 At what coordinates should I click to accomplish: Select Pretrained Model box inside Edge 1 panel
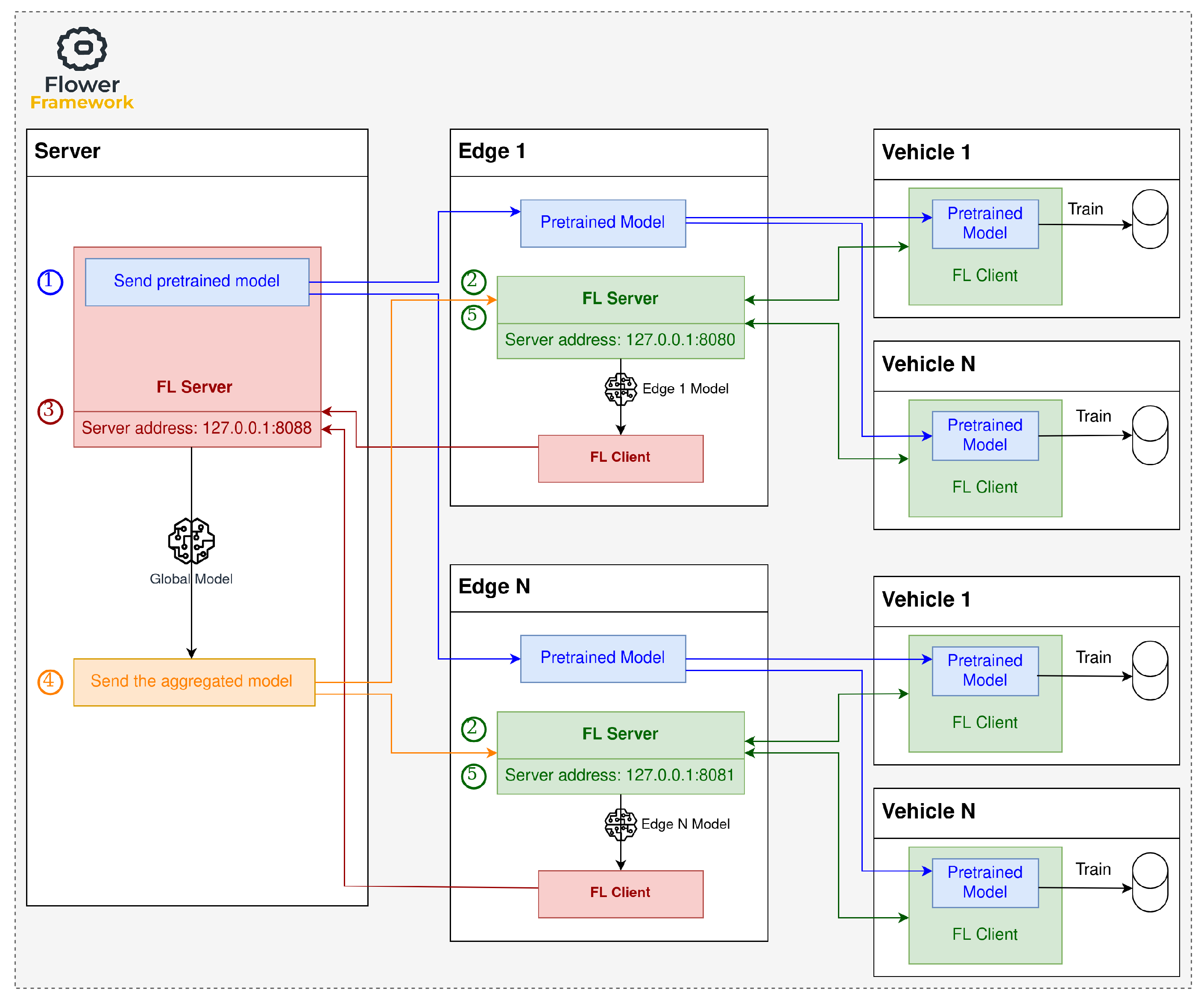603,224
